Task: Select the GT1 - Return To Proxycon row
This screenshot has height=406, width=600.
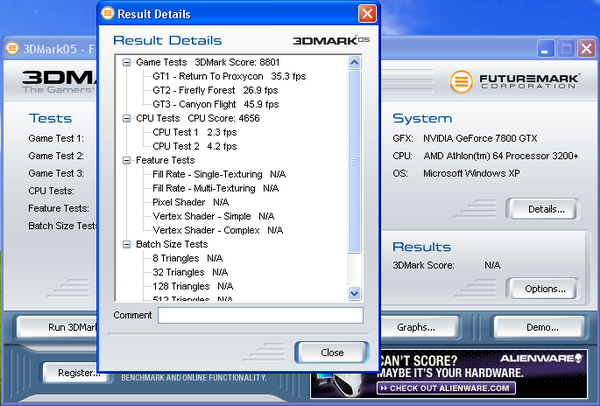Action: (229, 77)
